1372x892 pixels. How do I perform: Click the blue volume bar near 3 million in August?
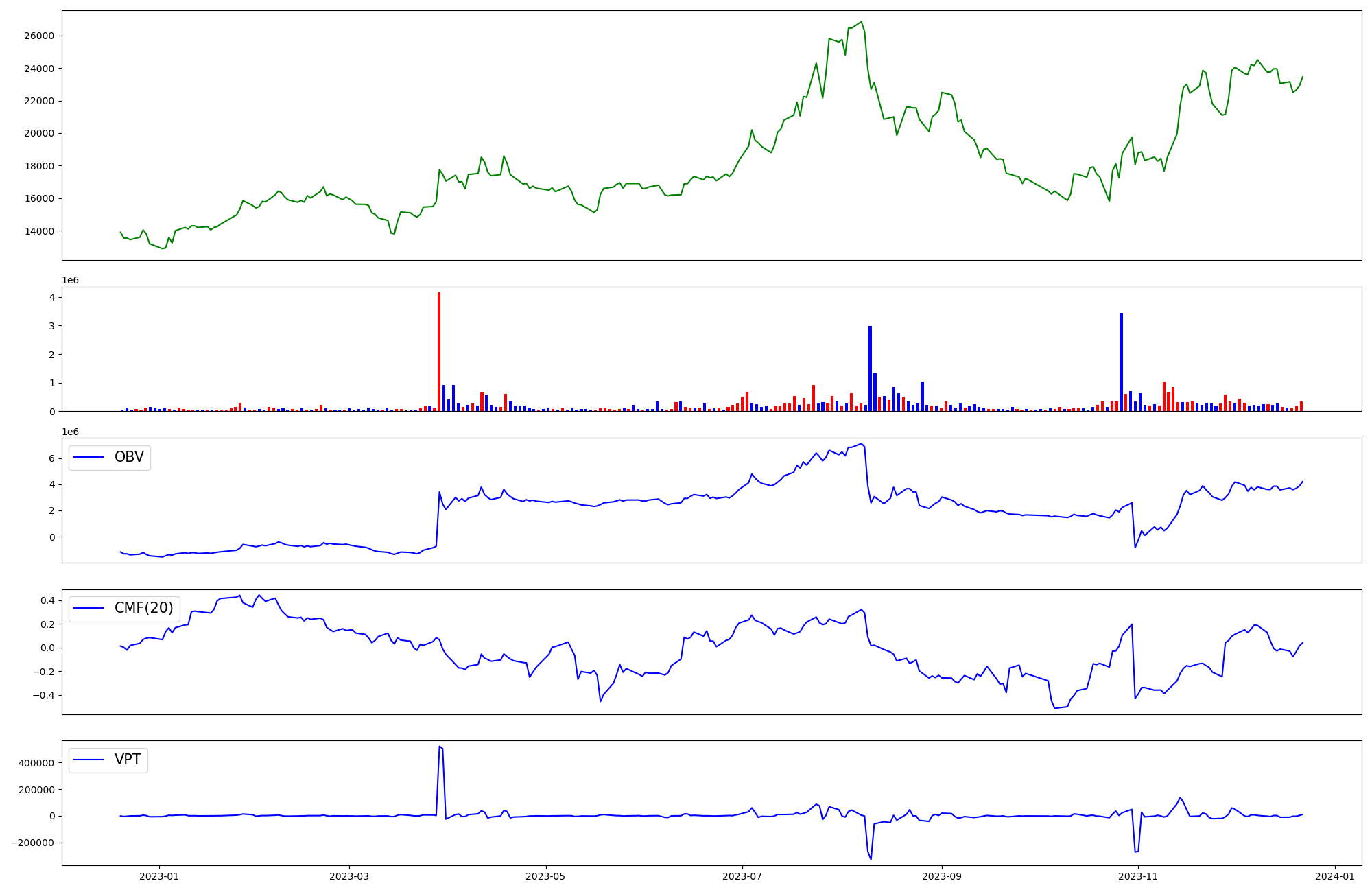pyautogui.click(x=870, y=368)
